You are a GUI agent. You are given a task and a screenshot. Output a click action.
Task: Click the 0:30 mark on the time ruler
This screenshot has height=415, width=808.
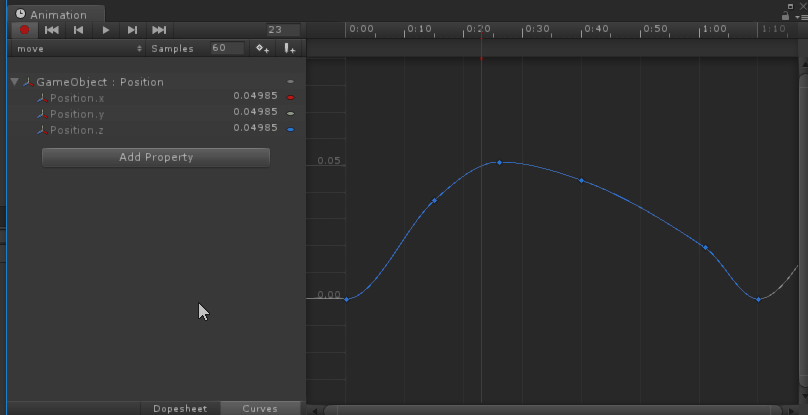point(536,29)
